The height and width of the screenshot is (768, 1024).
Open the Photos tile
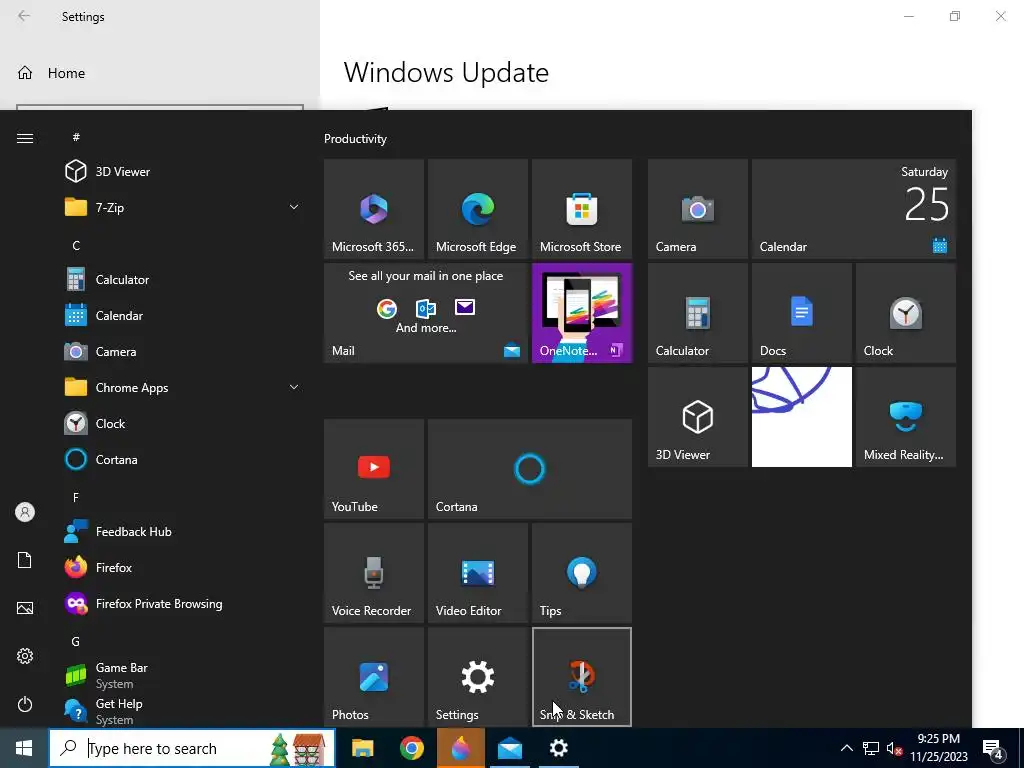pos(374,677)
